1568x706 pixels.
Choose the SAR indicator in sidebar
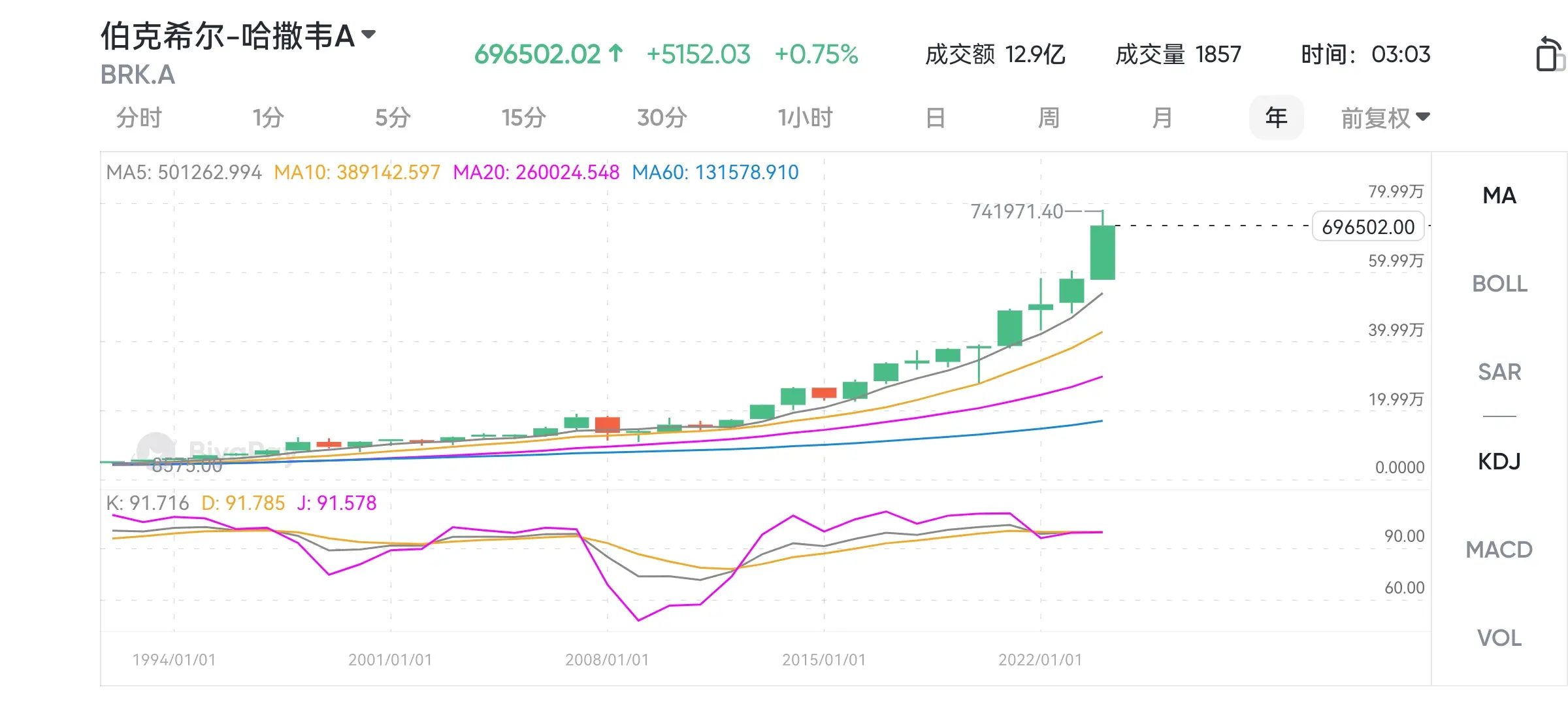pyautogui.click(x=1499, y=372)
